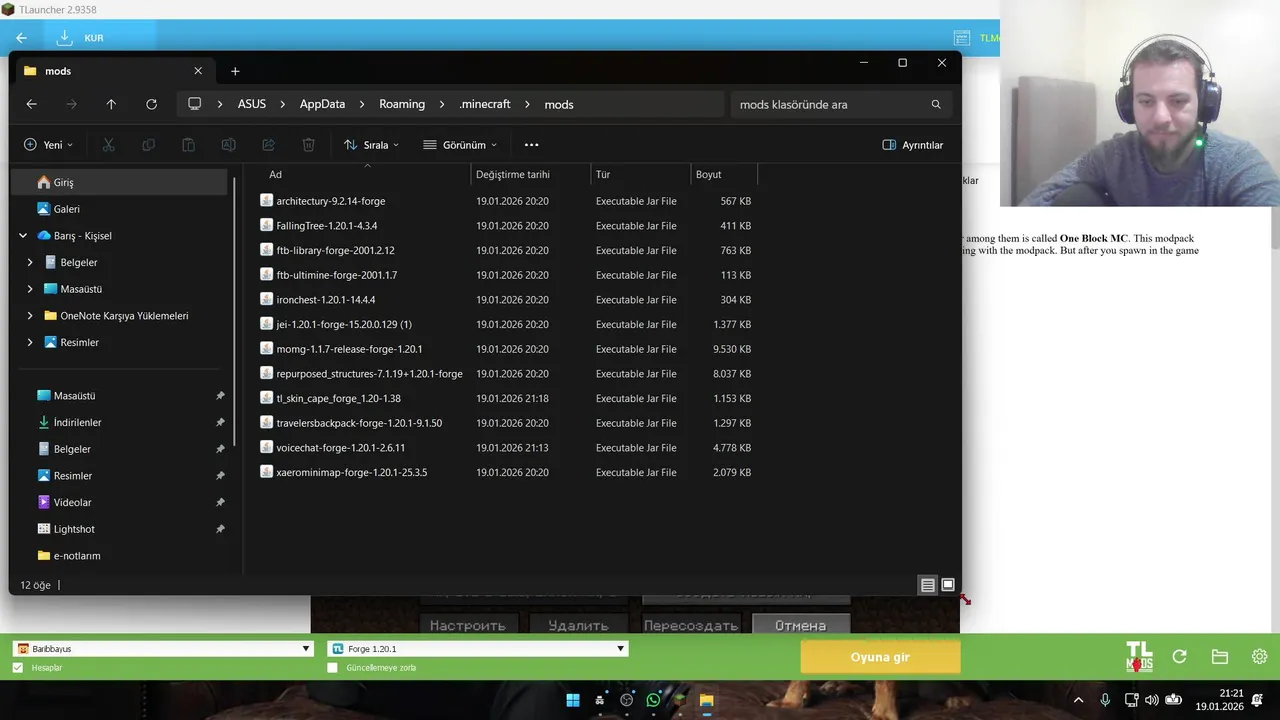
Task: Expand the Masaüstü tree node
Action: tap(30, 289)
